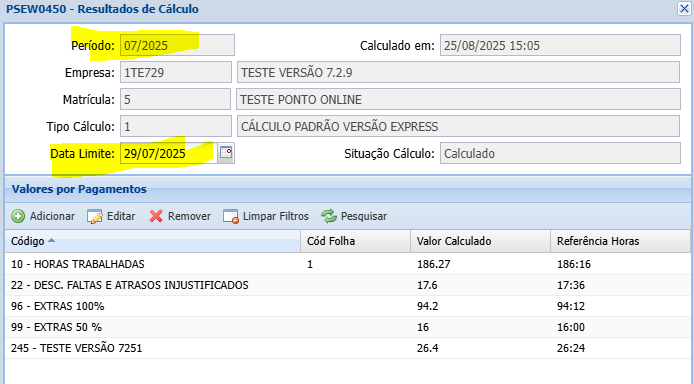Click the Matrícula field with 5

[175, 99]
